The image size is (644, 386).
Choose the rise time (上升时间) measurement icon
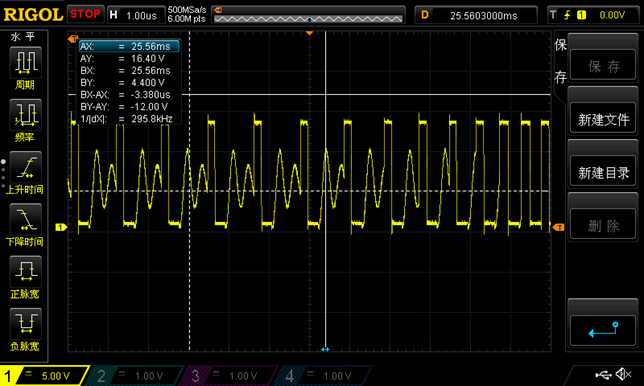(x=25, y=167)
